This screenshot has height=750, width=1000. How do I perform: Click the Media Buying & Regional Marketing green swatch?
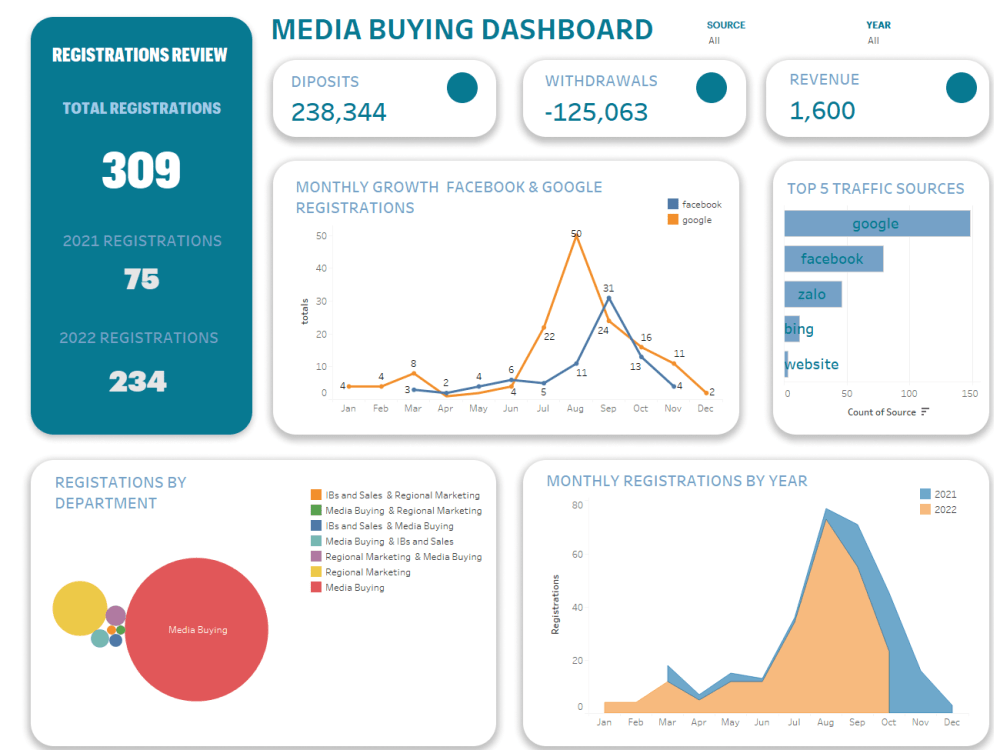(x=316, y=510)
